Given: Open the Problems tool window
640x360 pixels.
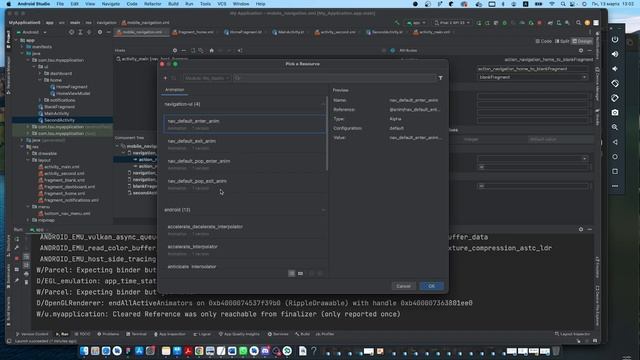Looking at the screenshot, I should tap(108, 334).
